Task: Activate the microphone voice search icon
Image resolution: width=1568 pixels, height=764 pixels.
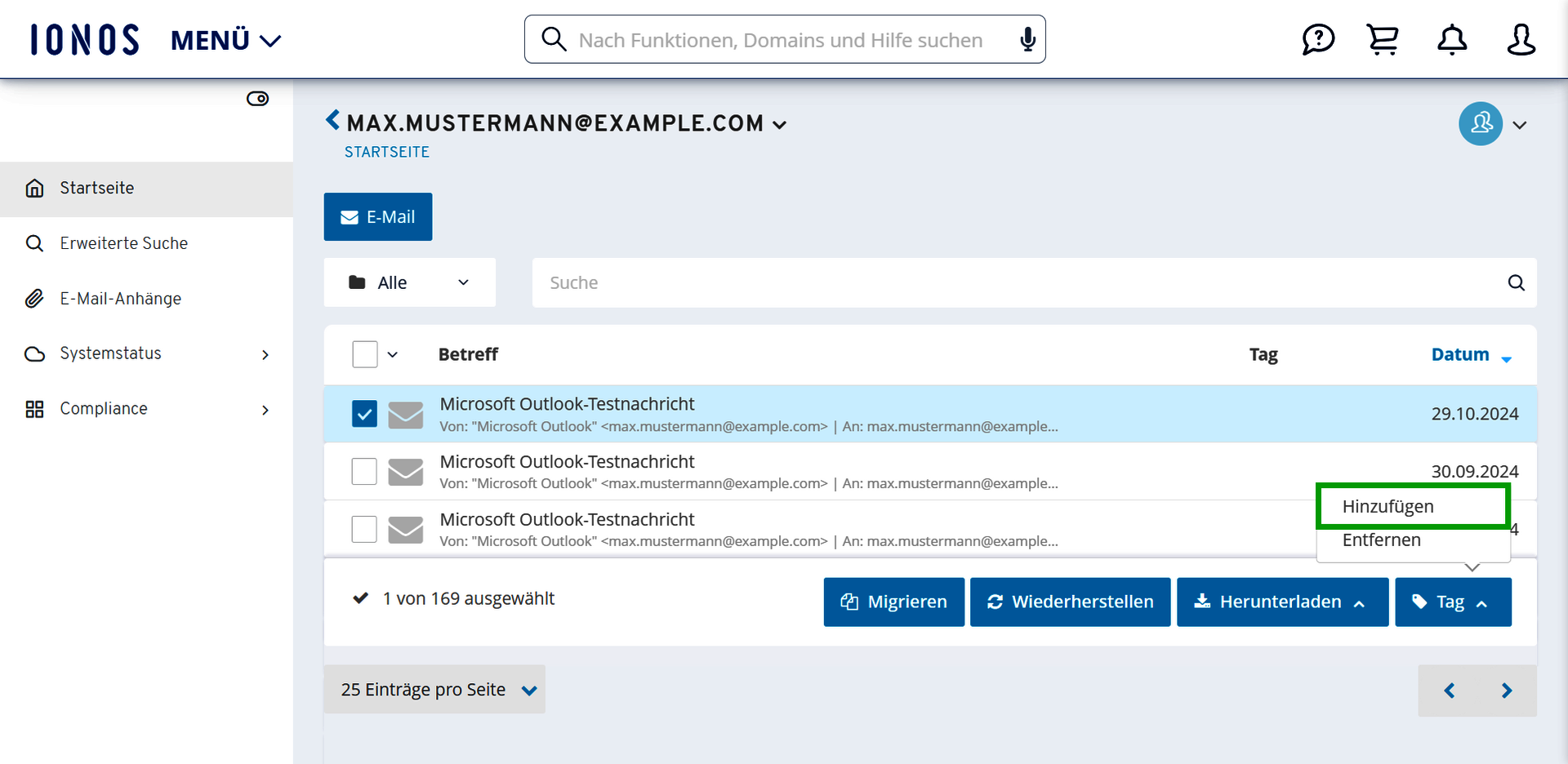Action: [x=1028, y=39]
